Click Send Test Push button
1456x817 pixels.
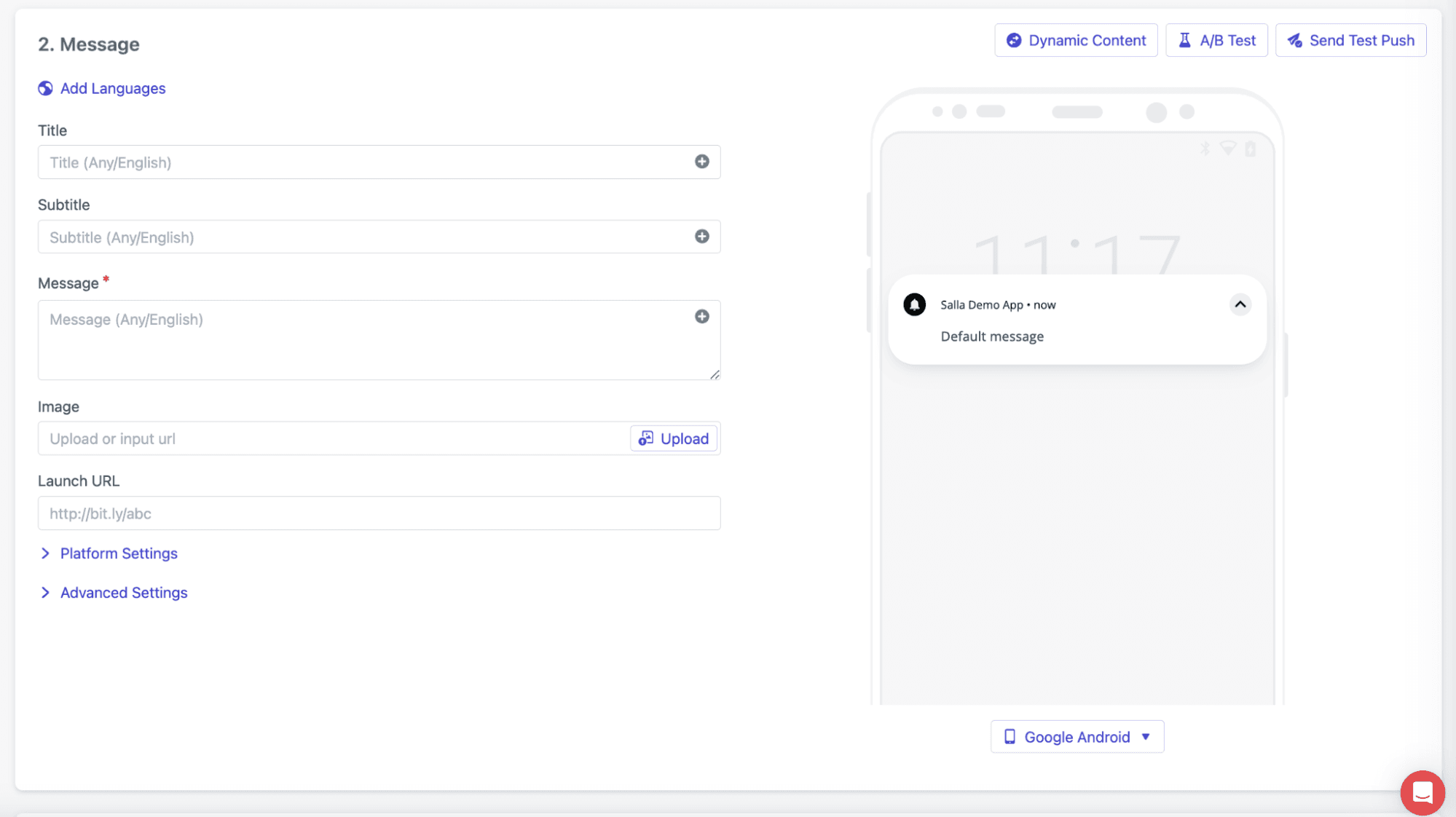click(x=1350, y=40)
